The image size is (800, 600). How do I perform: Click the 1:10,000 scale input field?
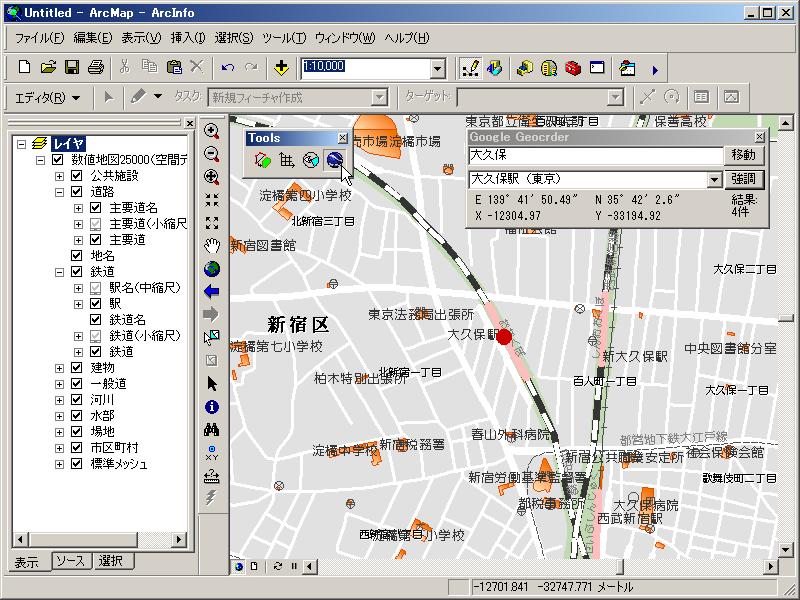(x=365, y=68)
